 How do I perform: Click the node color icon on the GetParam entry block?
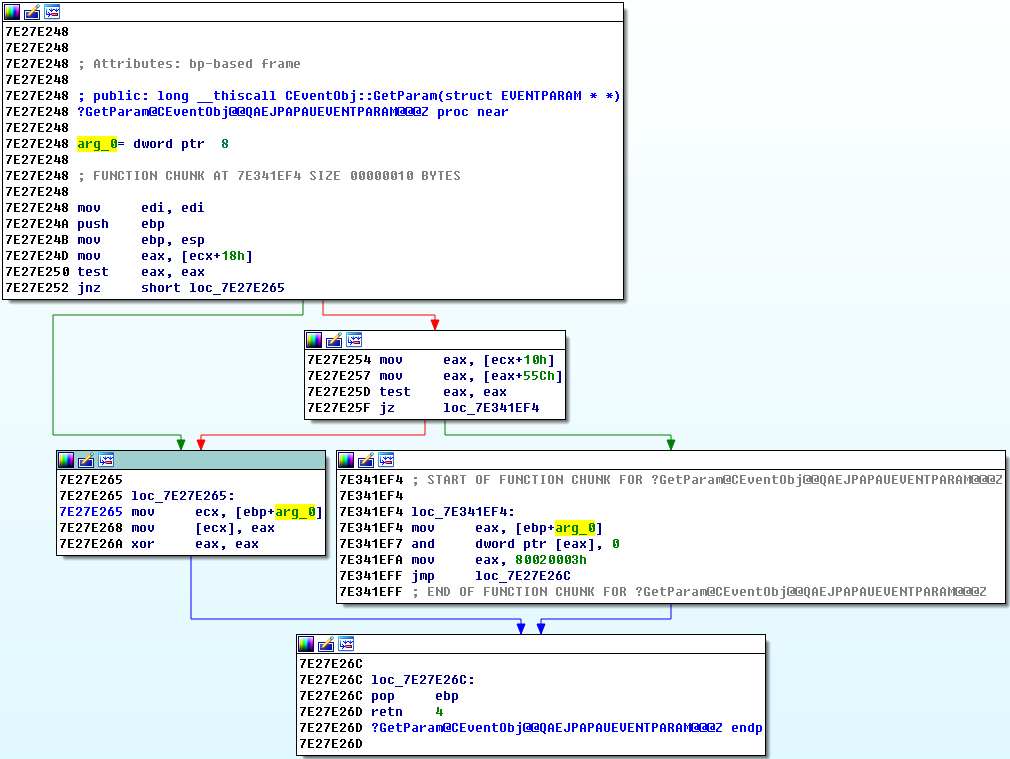[x=13, y=12]
